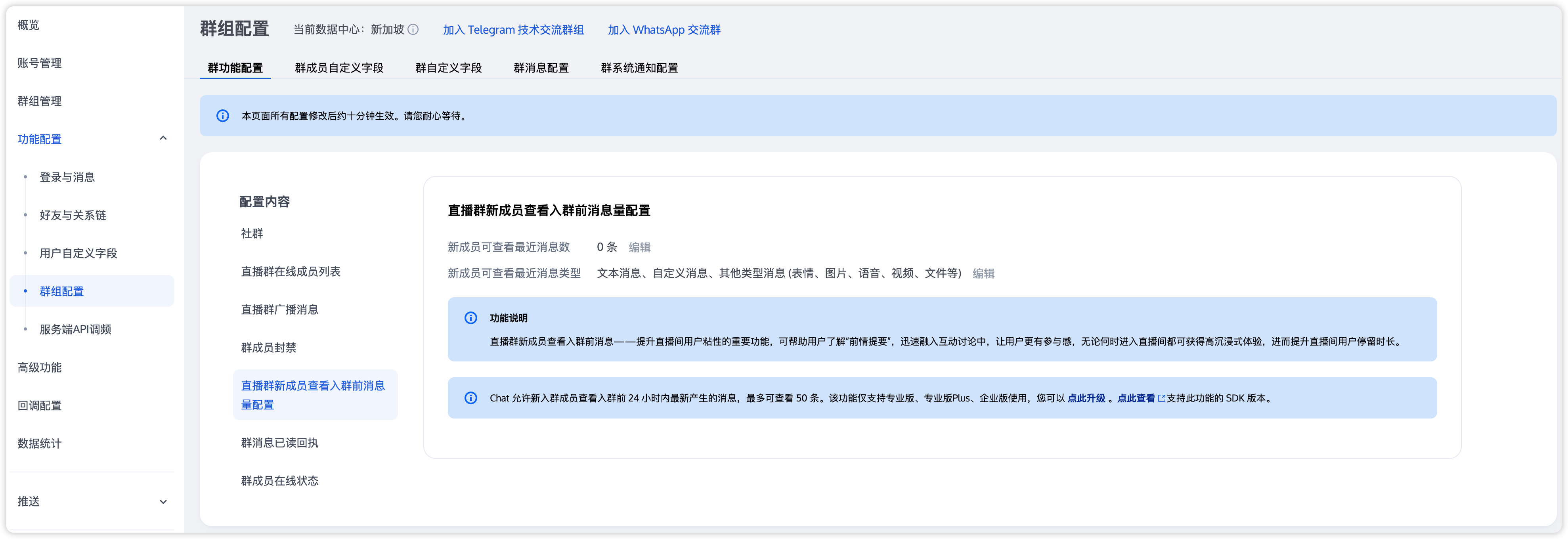Click the data center info icon
1568x539 pixels.
click(413, 29)
